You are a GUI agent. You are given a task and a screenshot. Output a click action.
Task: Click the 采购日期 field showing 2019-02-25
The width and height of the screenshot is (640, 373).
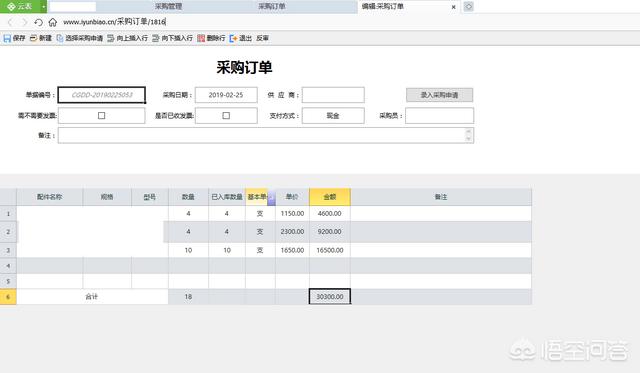(226, 95)
